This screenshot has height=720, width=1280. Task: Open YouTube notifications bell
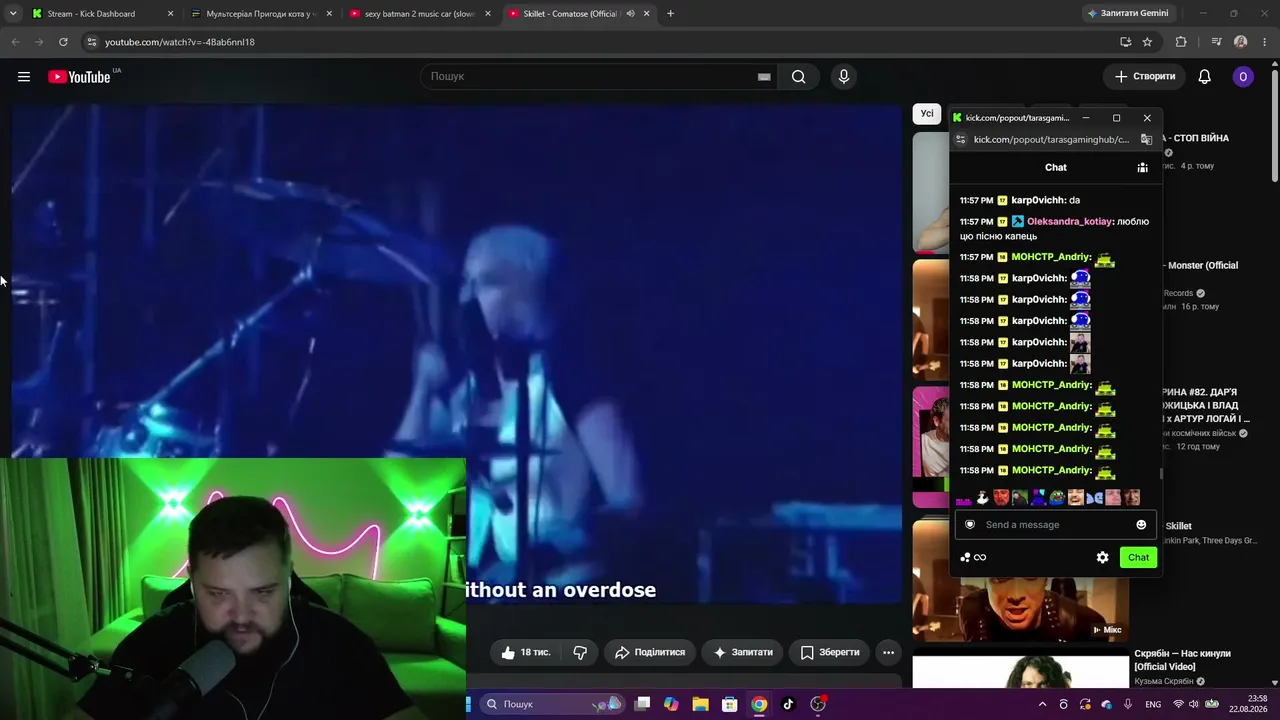point(1205,77)
